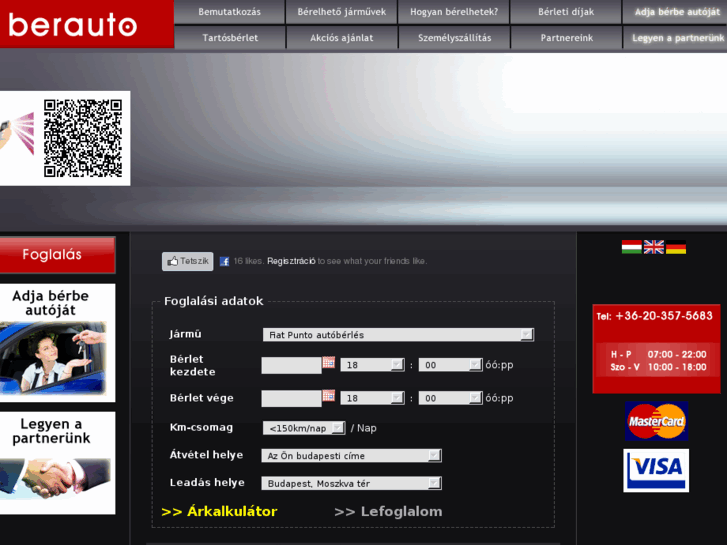727x545 pixels.
Task: Open Bérlet vége hour dropdown
Action: 372,398
